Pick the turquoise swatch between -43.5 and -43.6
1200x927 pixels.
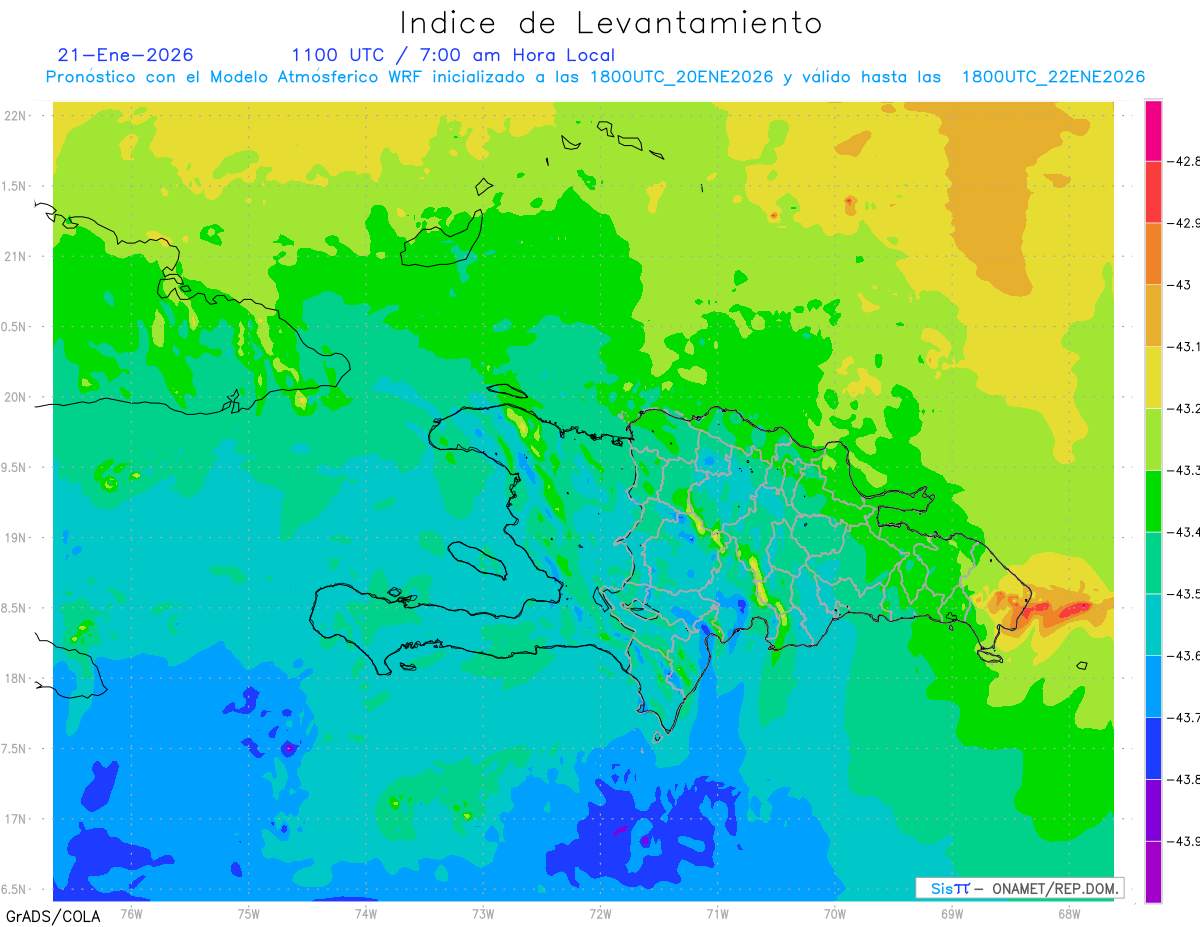(1153, 625)
